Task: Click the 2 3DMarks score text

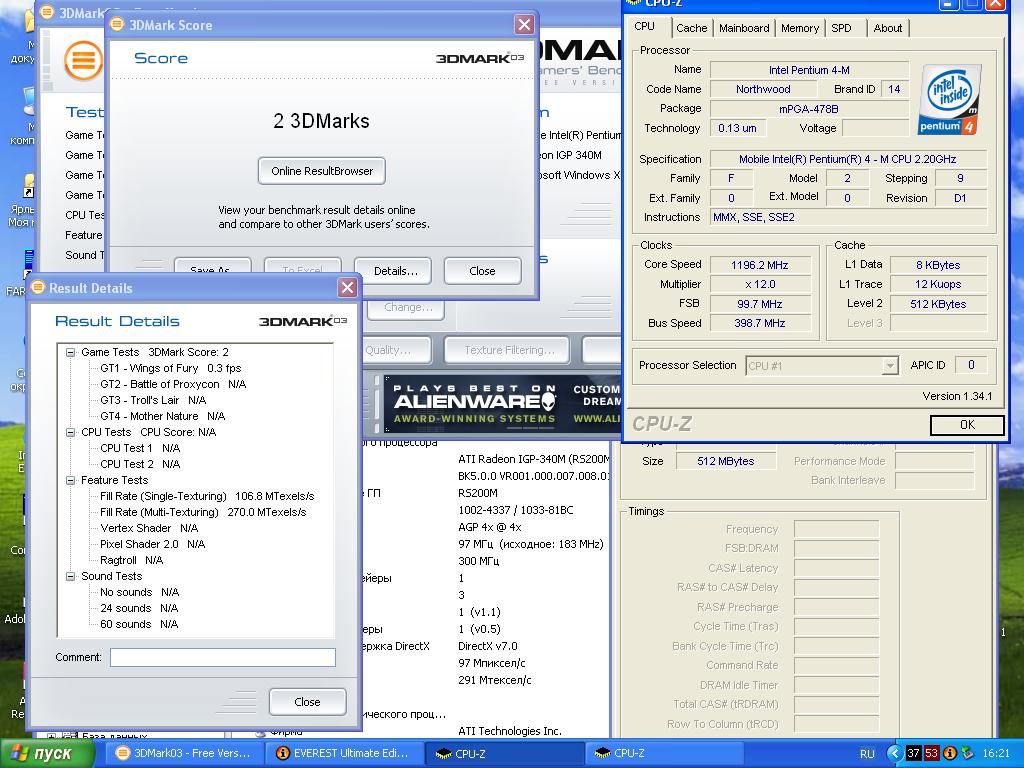Action: point(321,121)
